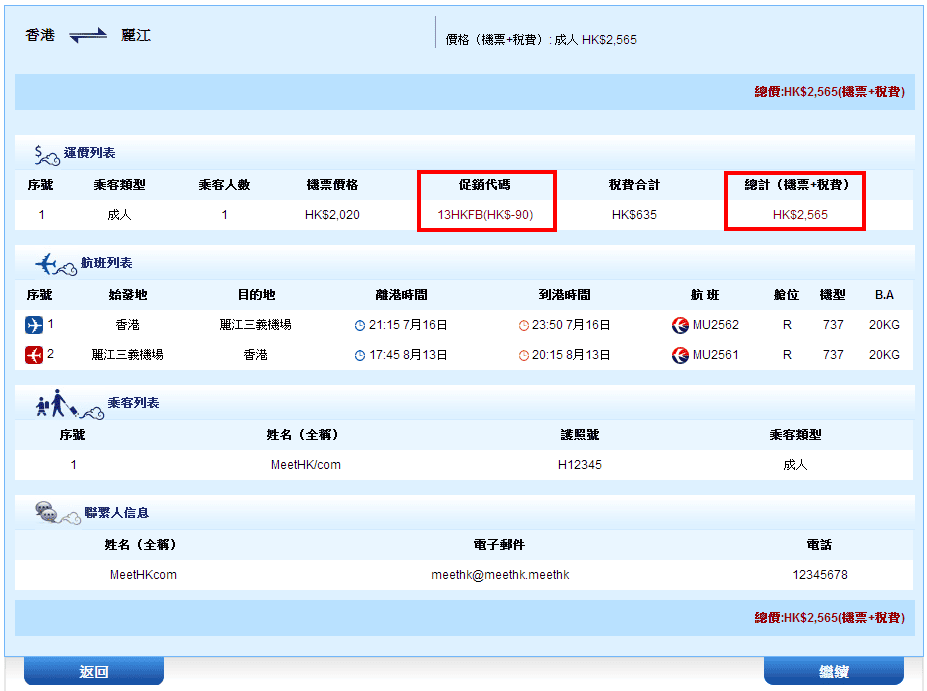Click the round-trip arrows icon between 香港 and 麗江
The image size is (927, 691).
[88, 36]
